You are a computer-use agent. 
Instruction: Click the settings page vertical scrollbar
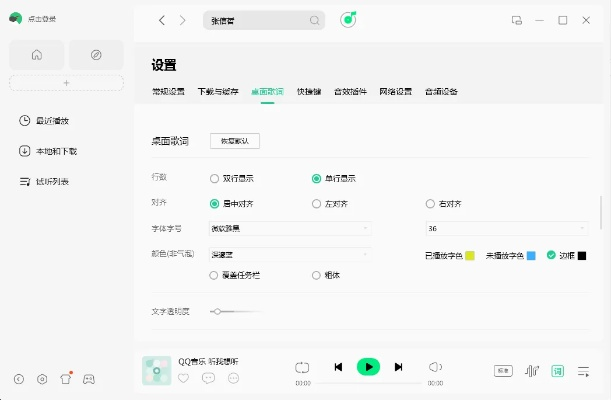(x=601, y=211)
